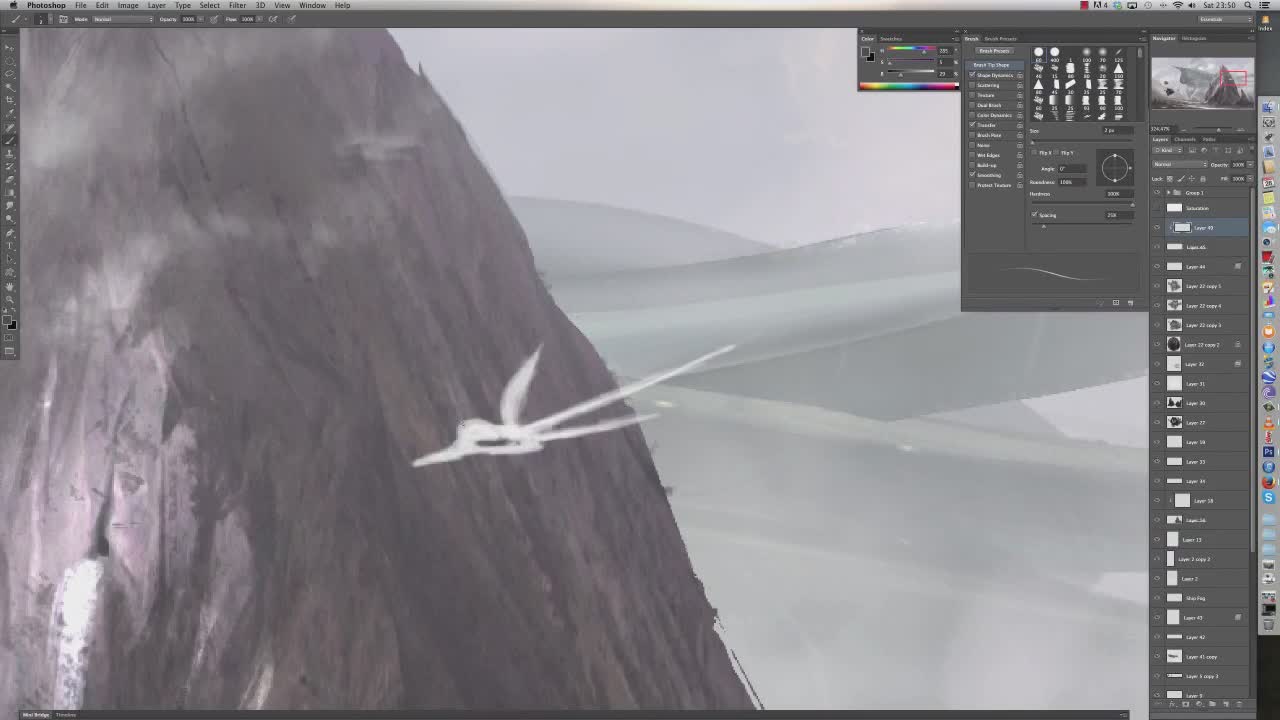Image resolution: width=1280 pixels, height=720 pixels.
Task: Open the Filter menu
Action: (237, 5)
